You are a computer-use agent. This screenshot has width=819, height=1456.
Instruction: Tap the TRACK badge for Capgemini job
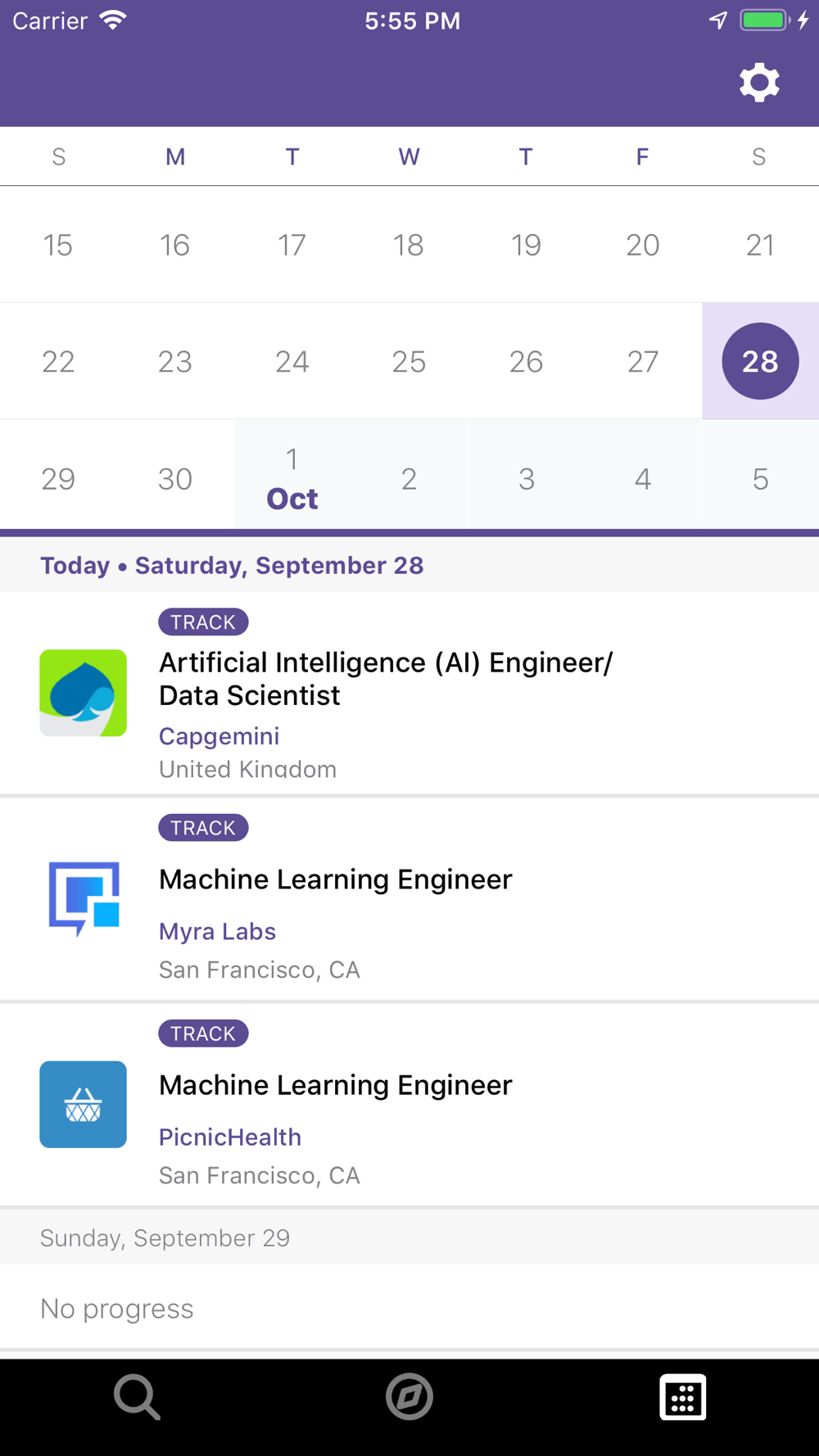(203, 622)
